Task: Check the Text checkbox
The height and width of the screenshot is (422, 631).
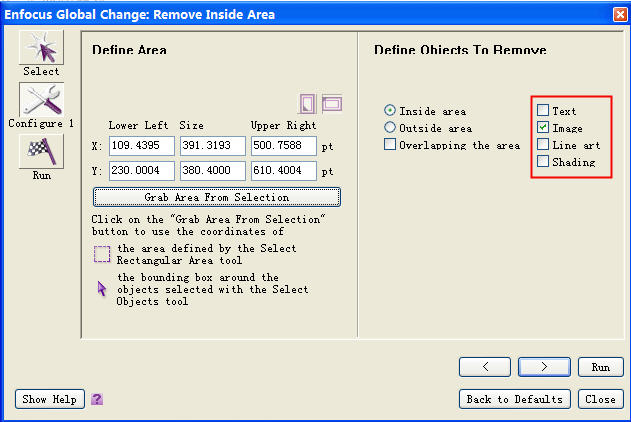Action: [x=543, y=110]
